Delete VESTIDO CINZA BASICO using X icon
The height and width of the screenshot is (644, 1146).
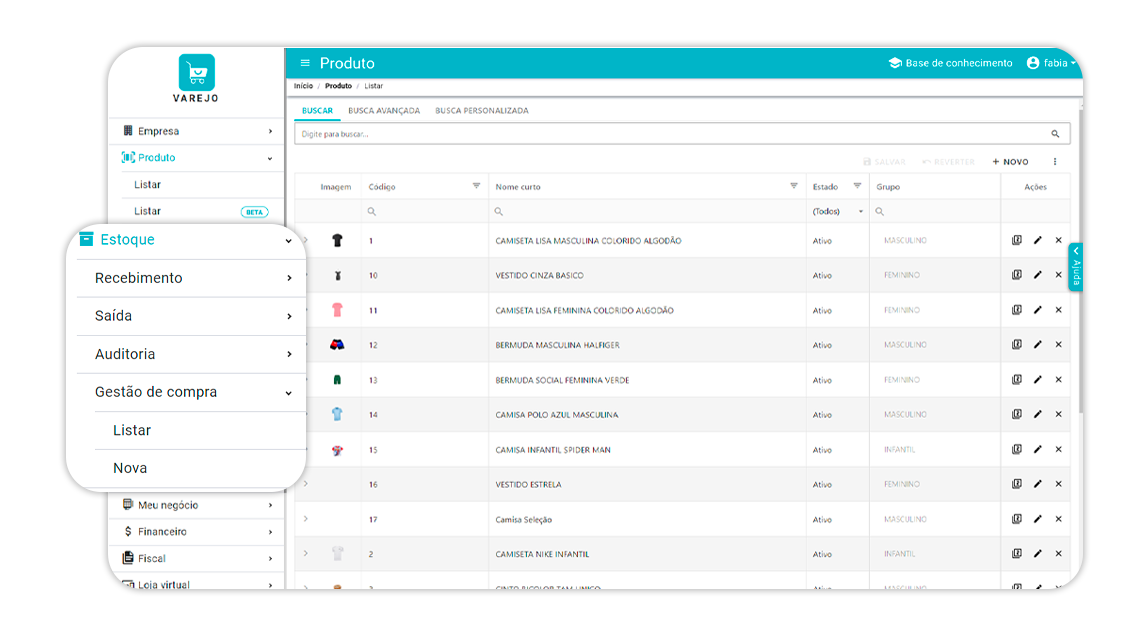pyautogui.click(x=1058, y=275)
